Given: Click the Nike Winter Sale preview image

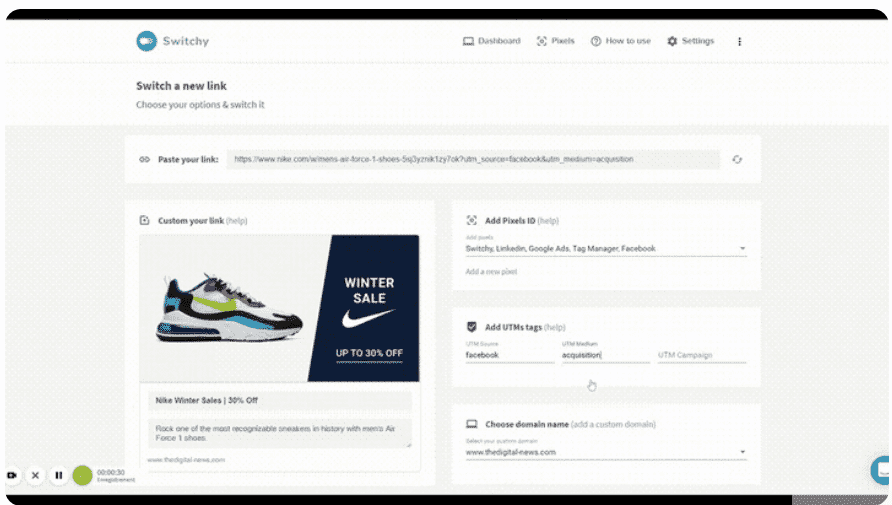Looking at the screenshot, I should (x=280, y=308).
